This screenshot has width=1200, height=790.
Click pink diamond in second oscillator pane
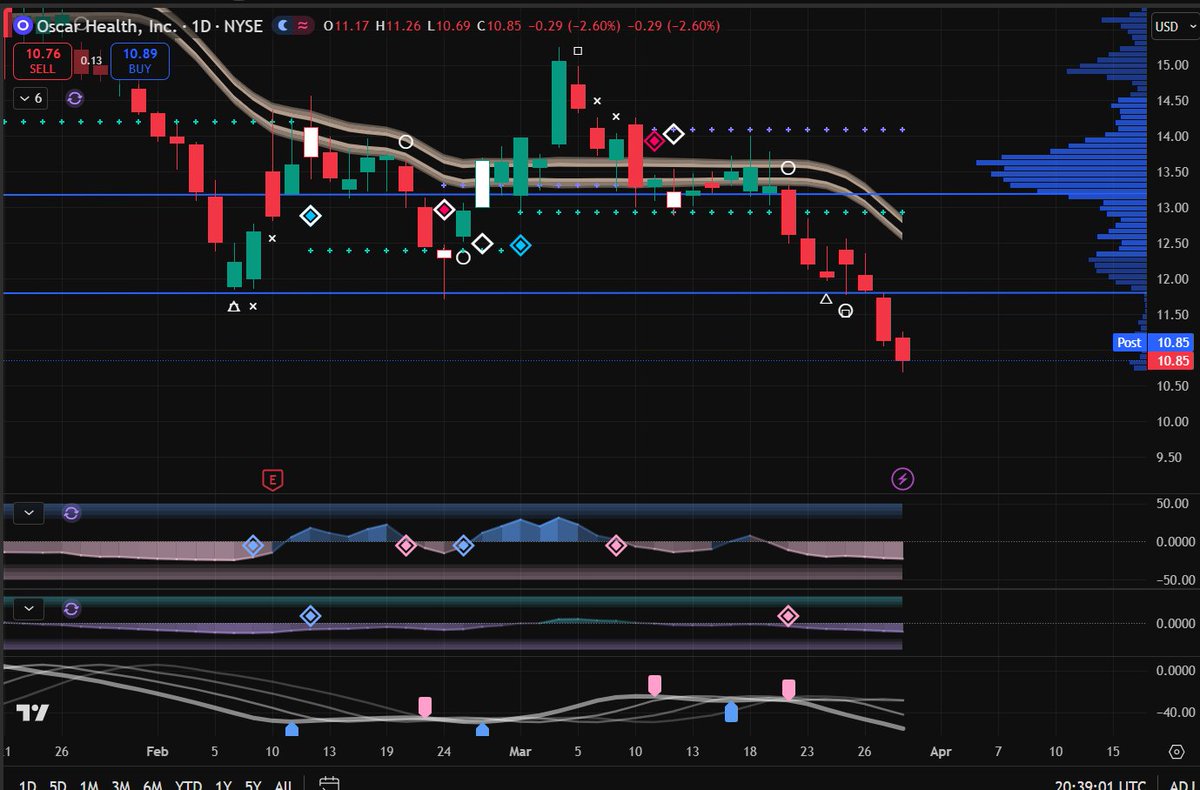tap(788, 616)
